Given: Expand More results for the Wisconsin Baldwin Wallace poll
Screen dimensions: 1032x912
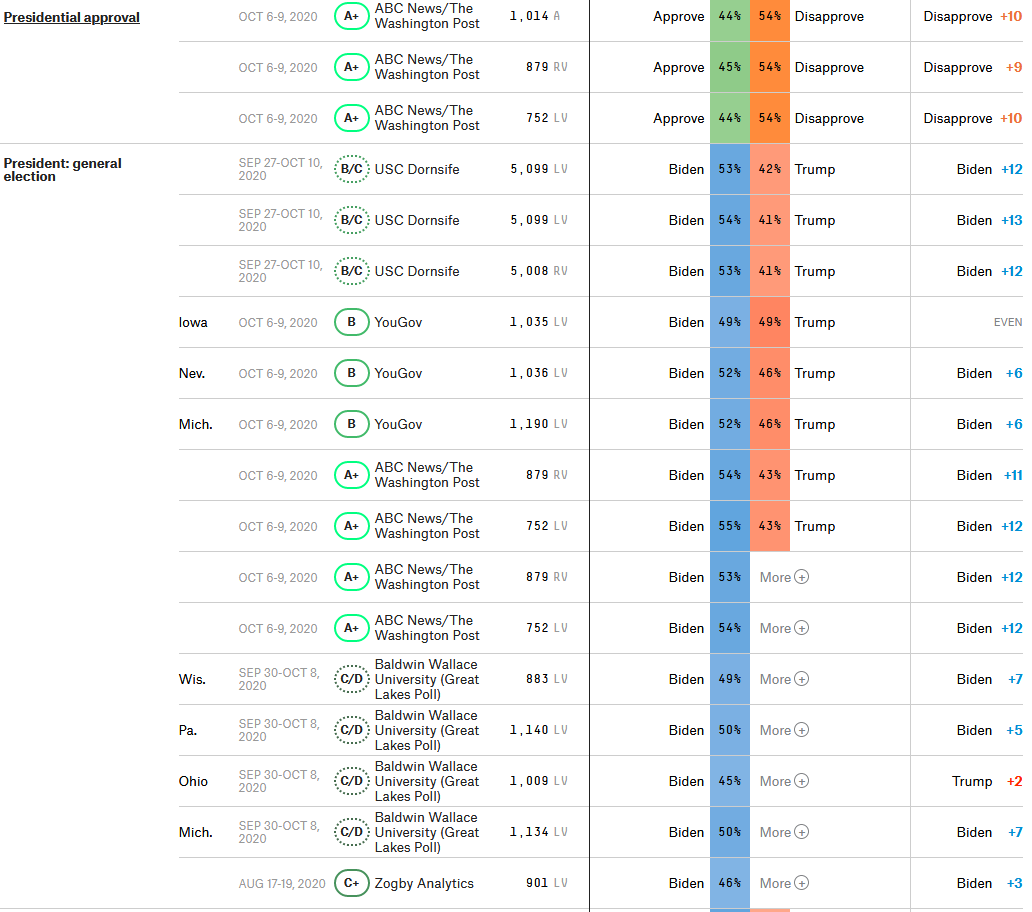Looking at the screenshot, I should (x=784, y=679).
